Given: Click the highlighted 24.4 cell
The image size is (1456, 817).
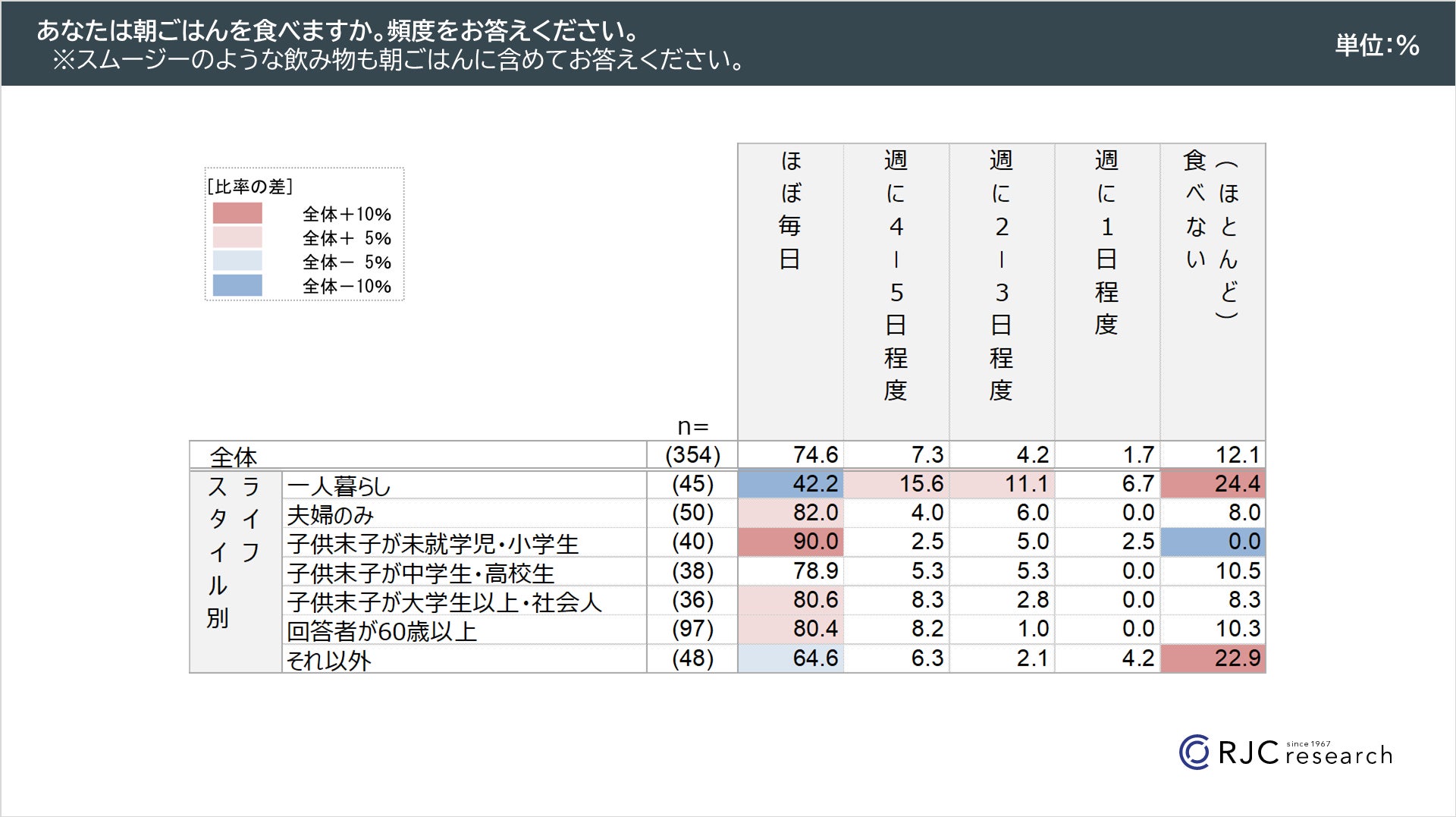Looking at the screenshot, I should [1213, 484].
